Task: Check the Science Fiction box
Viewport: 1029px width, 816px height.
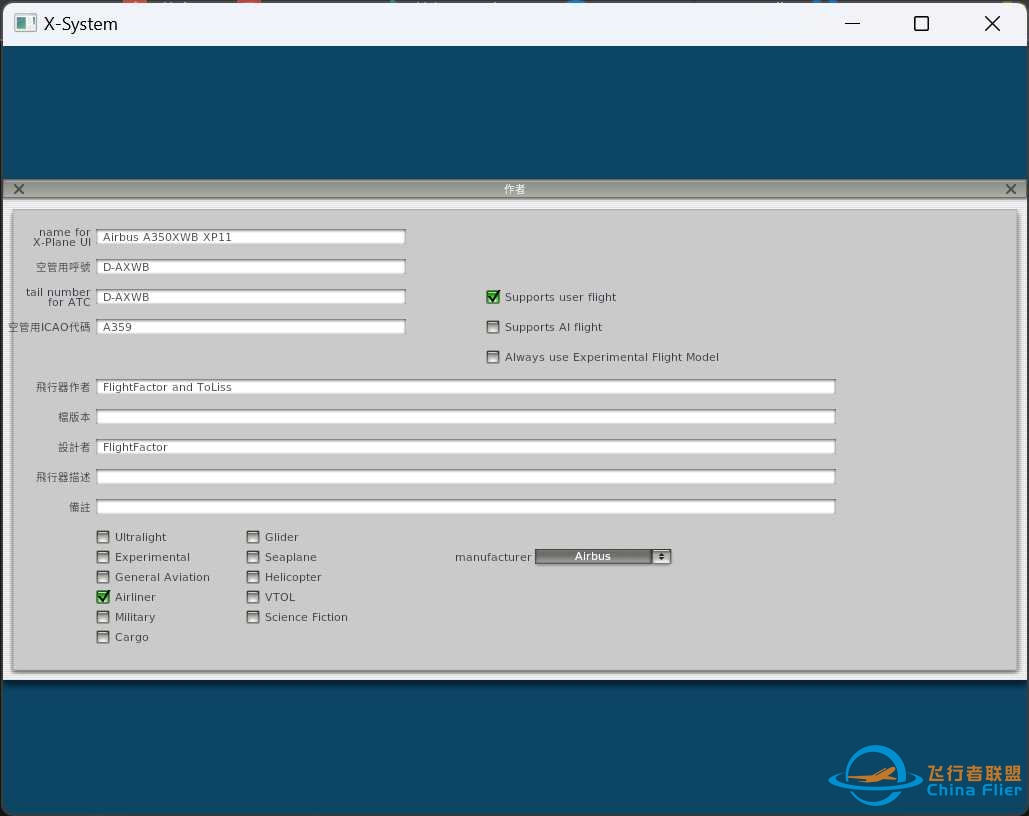Action: (253, 617)
